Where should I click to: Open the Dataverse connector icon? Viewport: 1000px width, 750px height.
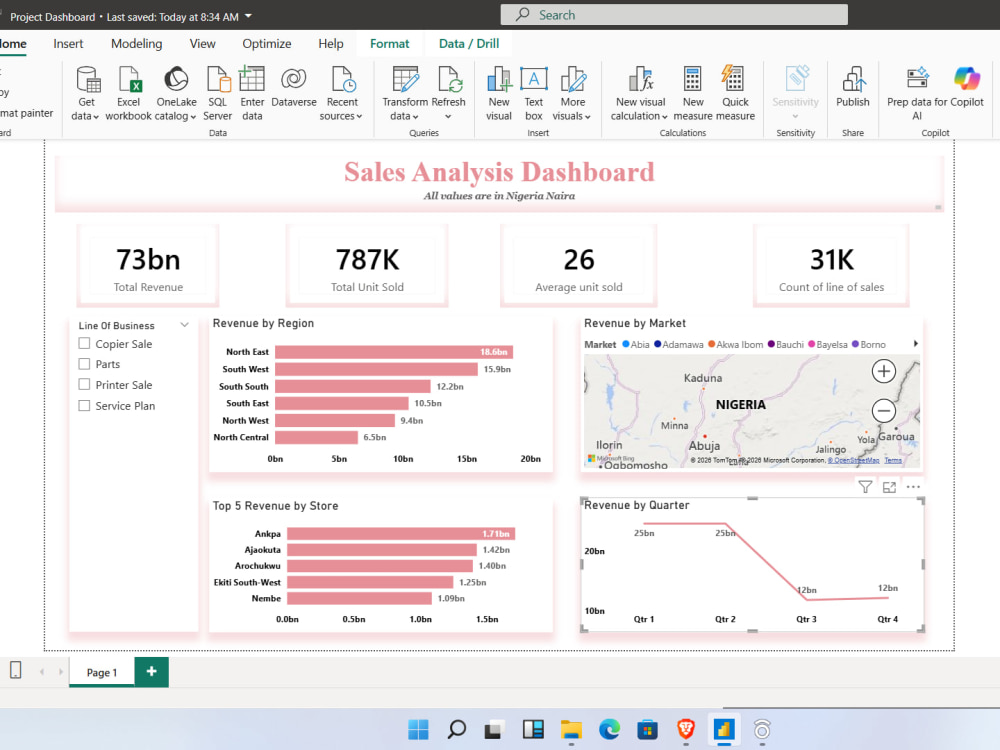point(294,80)
